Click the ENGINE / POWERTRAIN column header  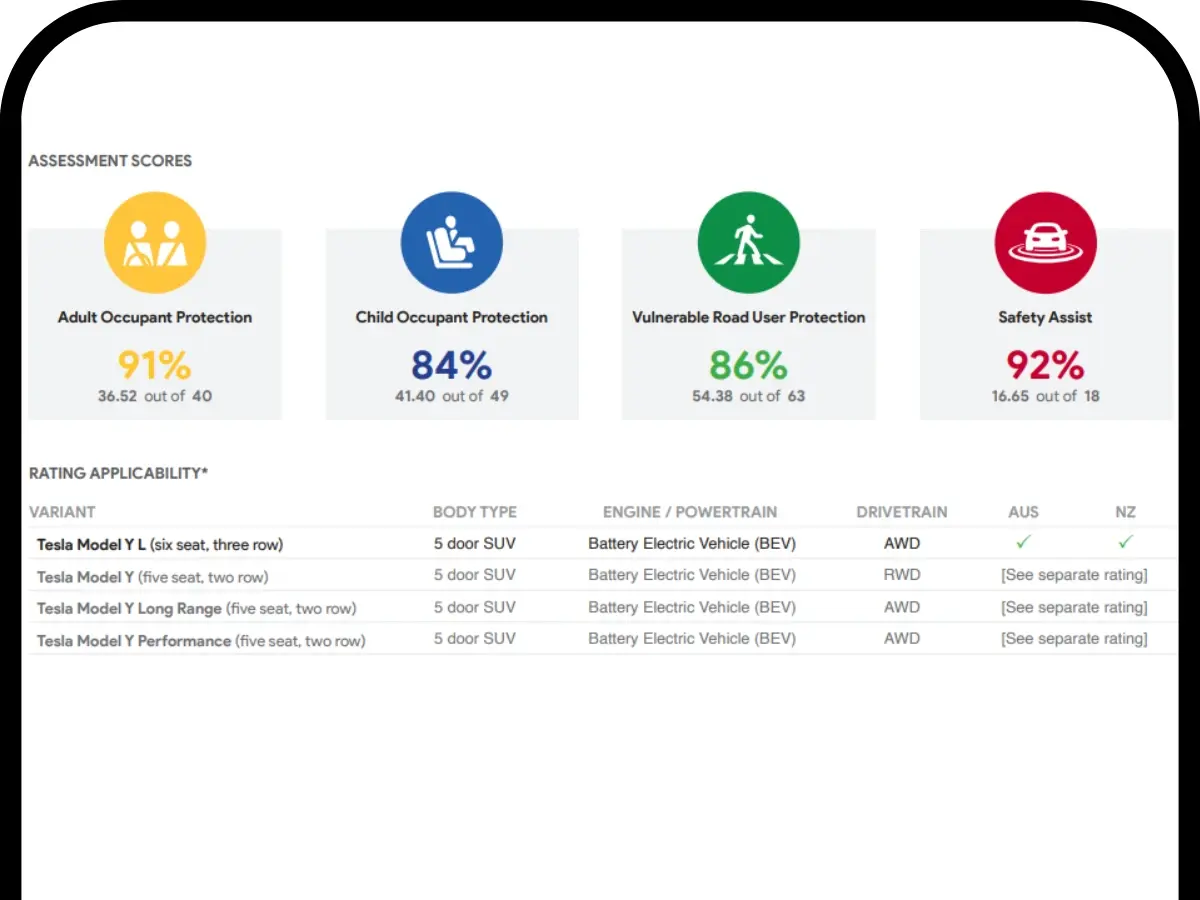(690, 512)
